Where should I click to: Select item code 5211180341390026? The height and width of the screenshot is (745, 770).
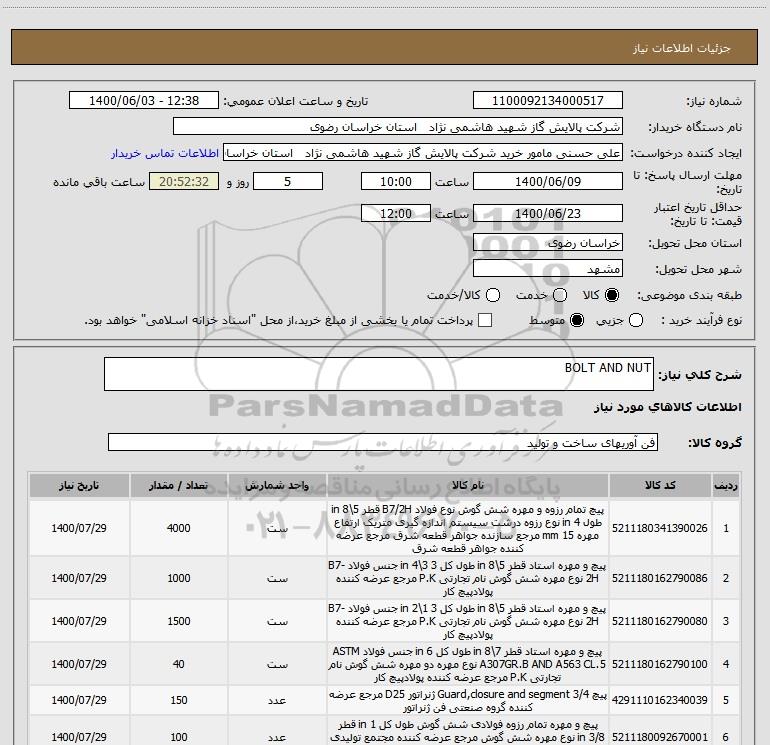click(x=660, y=528)
